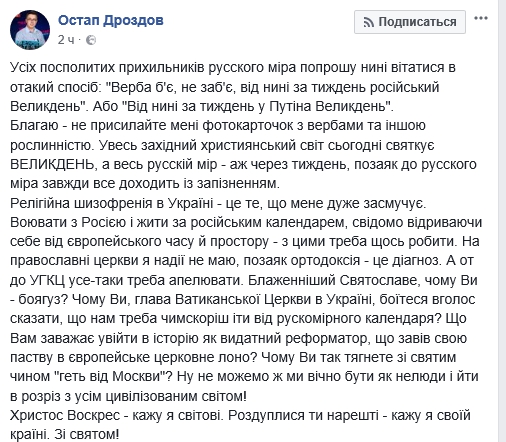This screenshot has width=506, height=442.
Task: Click the word 'Благаю' starting the second paragraph
Action: (x=34, y=126)
